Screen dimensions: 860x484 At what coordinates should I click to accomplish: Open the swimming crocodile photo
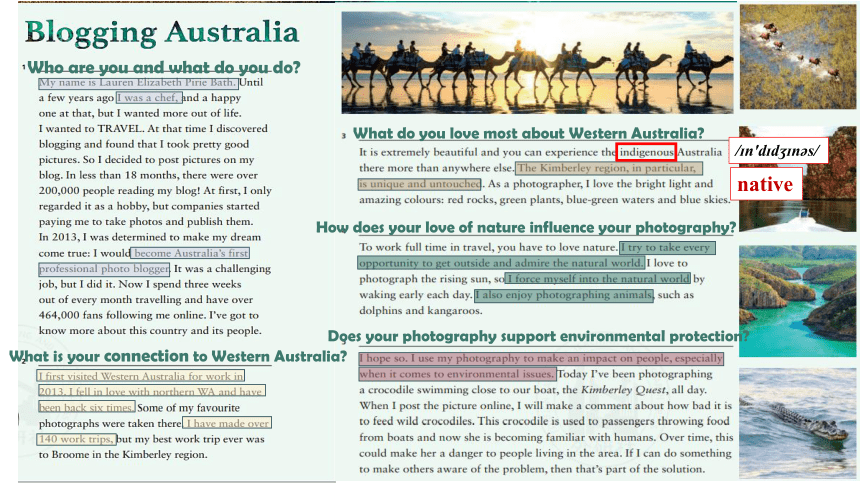(797, 423)
